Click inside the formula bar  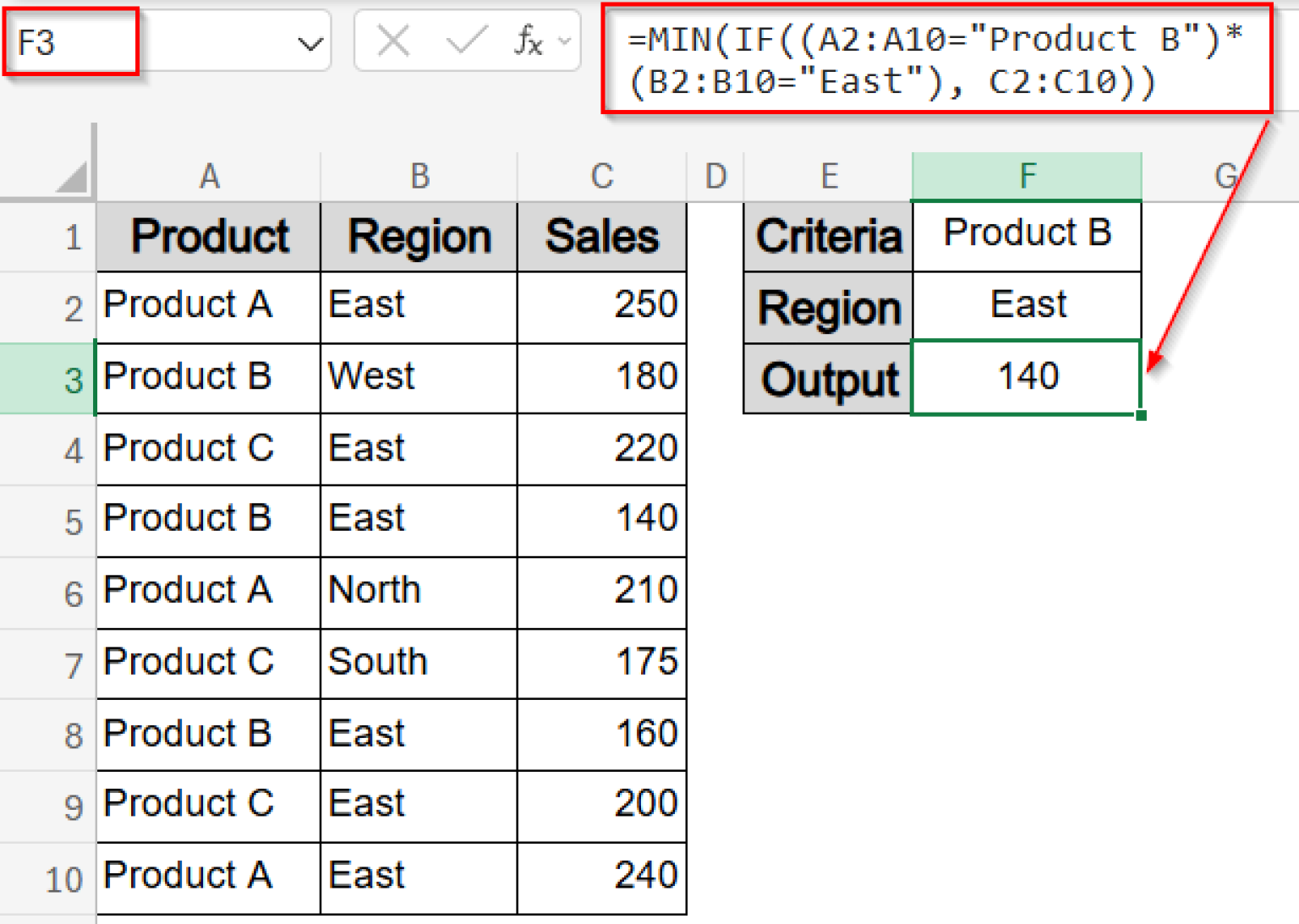pos(930,59)
